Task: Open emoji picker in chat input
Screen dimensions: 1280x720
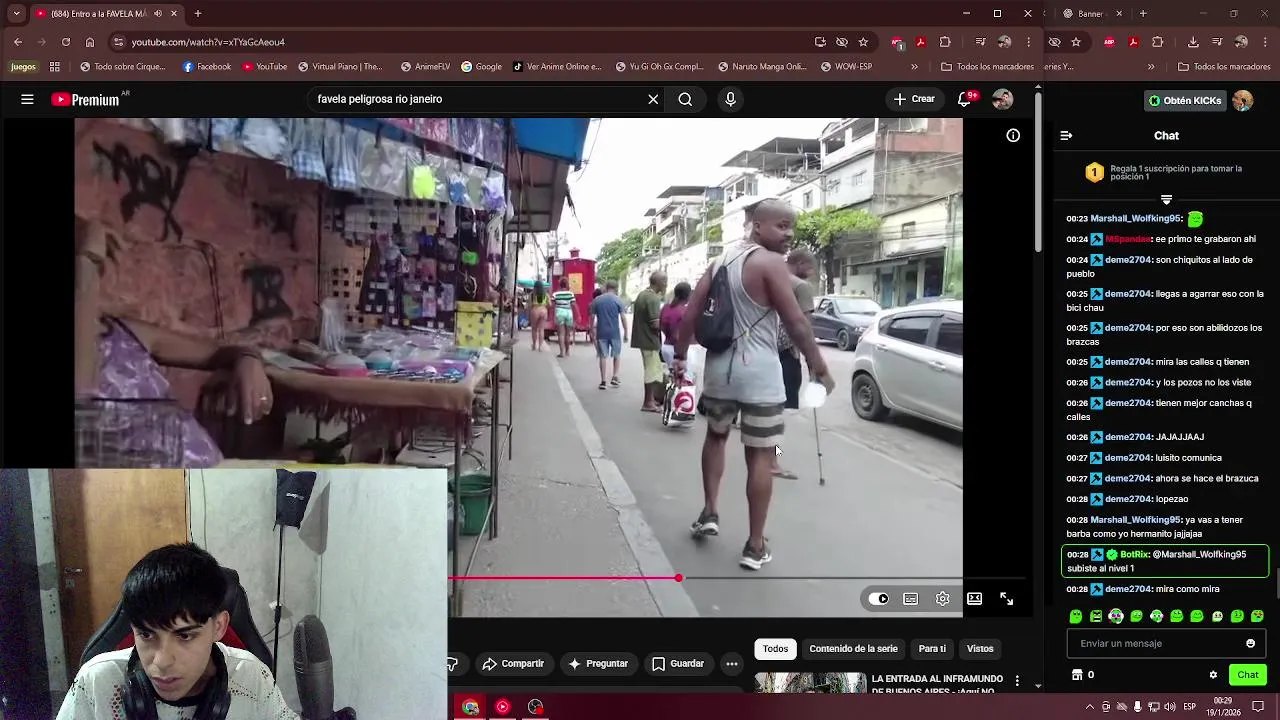Action: pyautogui.click(x=1250, y=644)
